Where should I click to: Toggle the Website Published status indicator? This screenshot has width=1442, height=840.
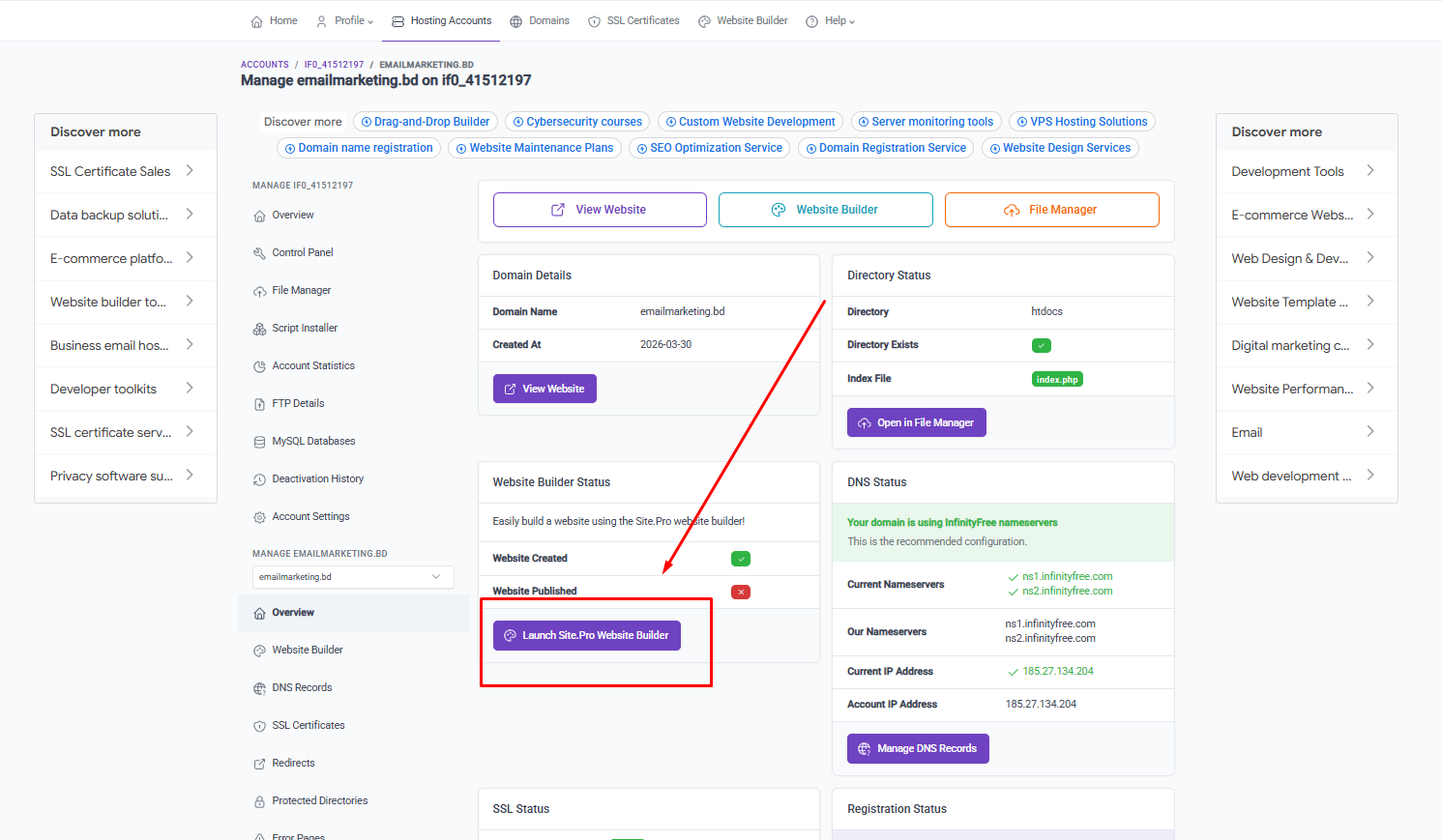pyautogui.click(x=740, y=591)
